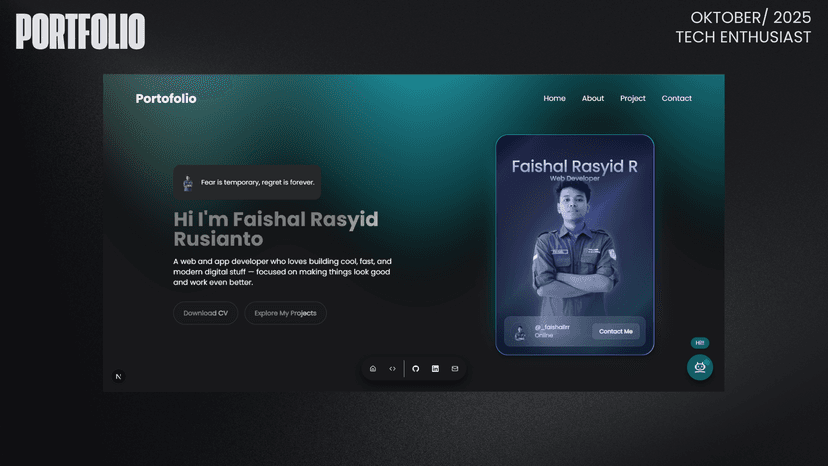Click the 'Faishal Rasyid R' card title

point(575,166)
